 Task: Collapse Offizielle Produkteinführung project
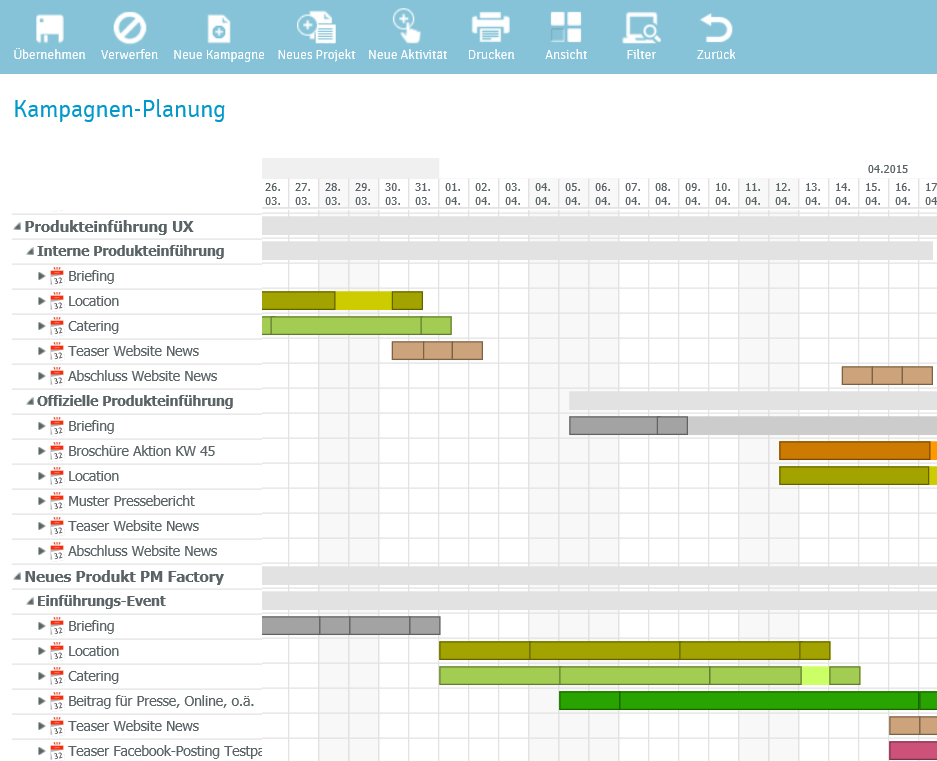[x=30, y=401]
